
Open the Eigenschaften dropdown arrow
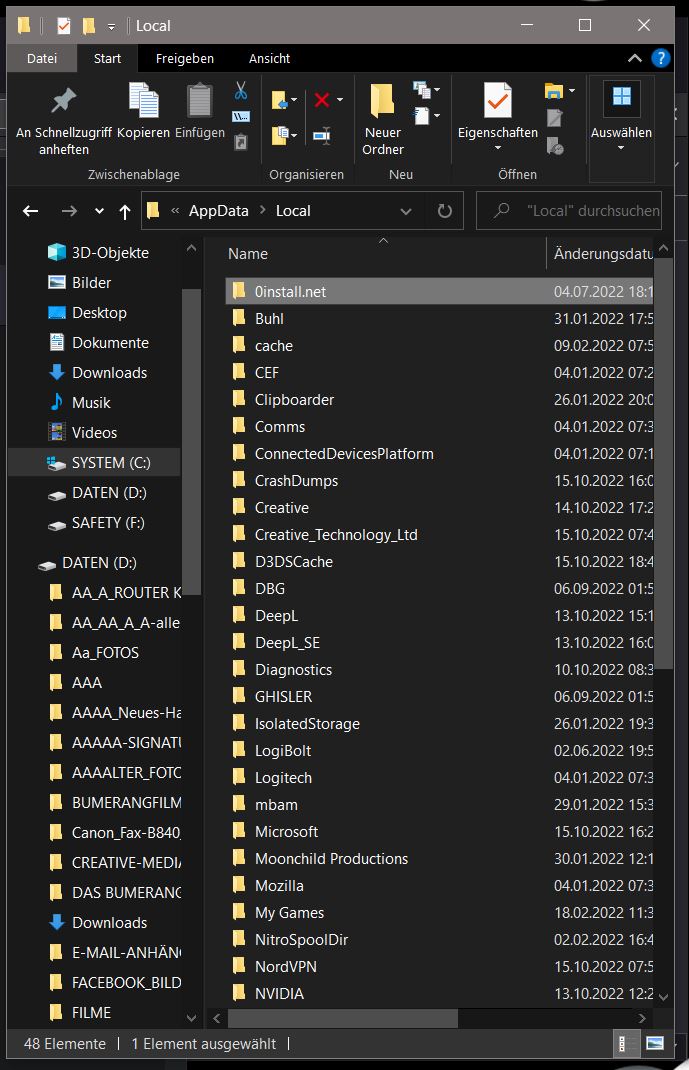point(498,149)
